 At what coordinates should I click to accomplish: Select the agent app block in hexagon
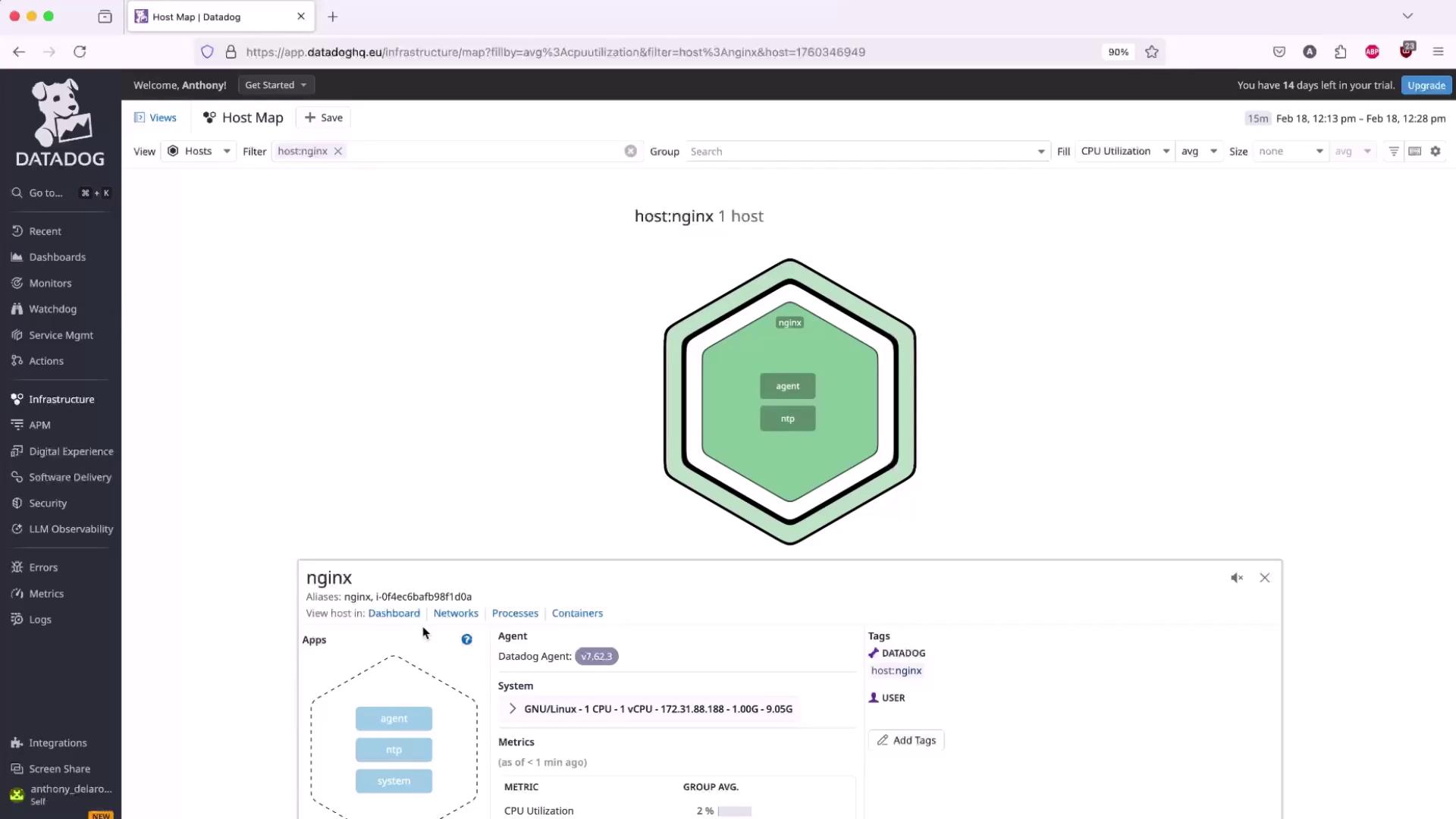[787, 386]
